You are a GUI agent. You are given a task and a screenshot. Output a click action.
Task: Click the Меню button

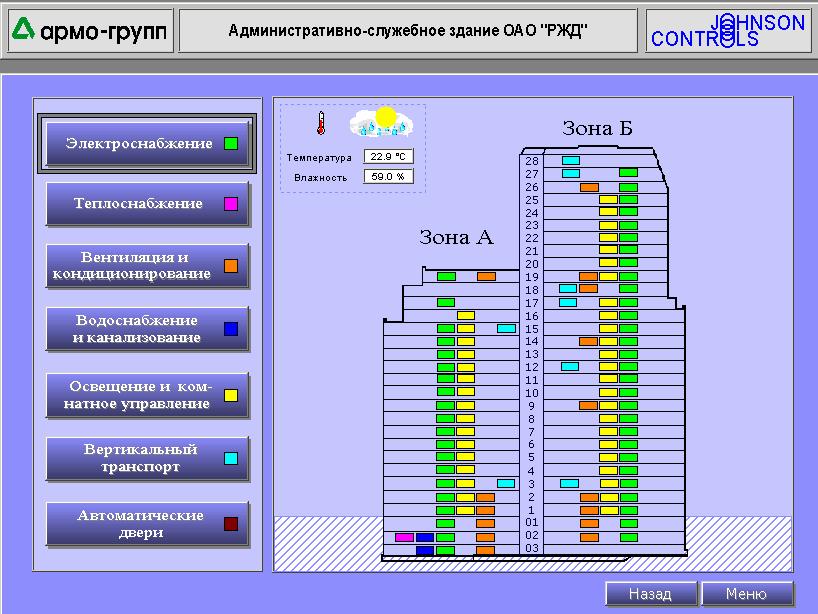pos(747,594)
